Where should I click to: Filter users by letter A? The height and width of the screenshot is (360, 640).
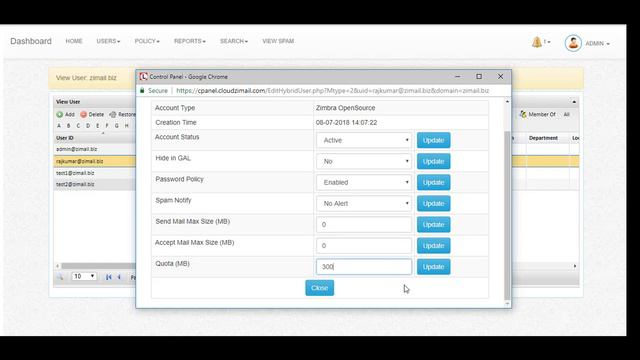pyautogui.click(x=59, y=126)
